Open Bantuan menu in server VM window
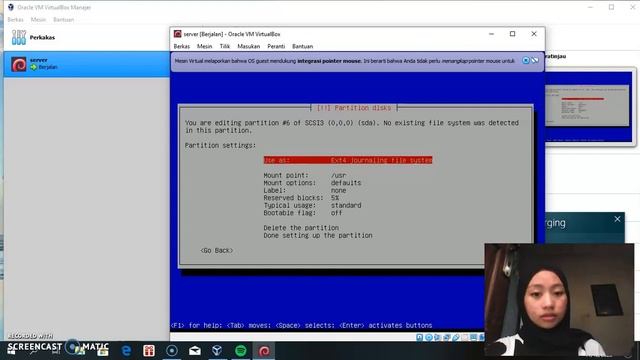Image resolution: width=640 pixels, height=360 pixels. pos(302,46)
